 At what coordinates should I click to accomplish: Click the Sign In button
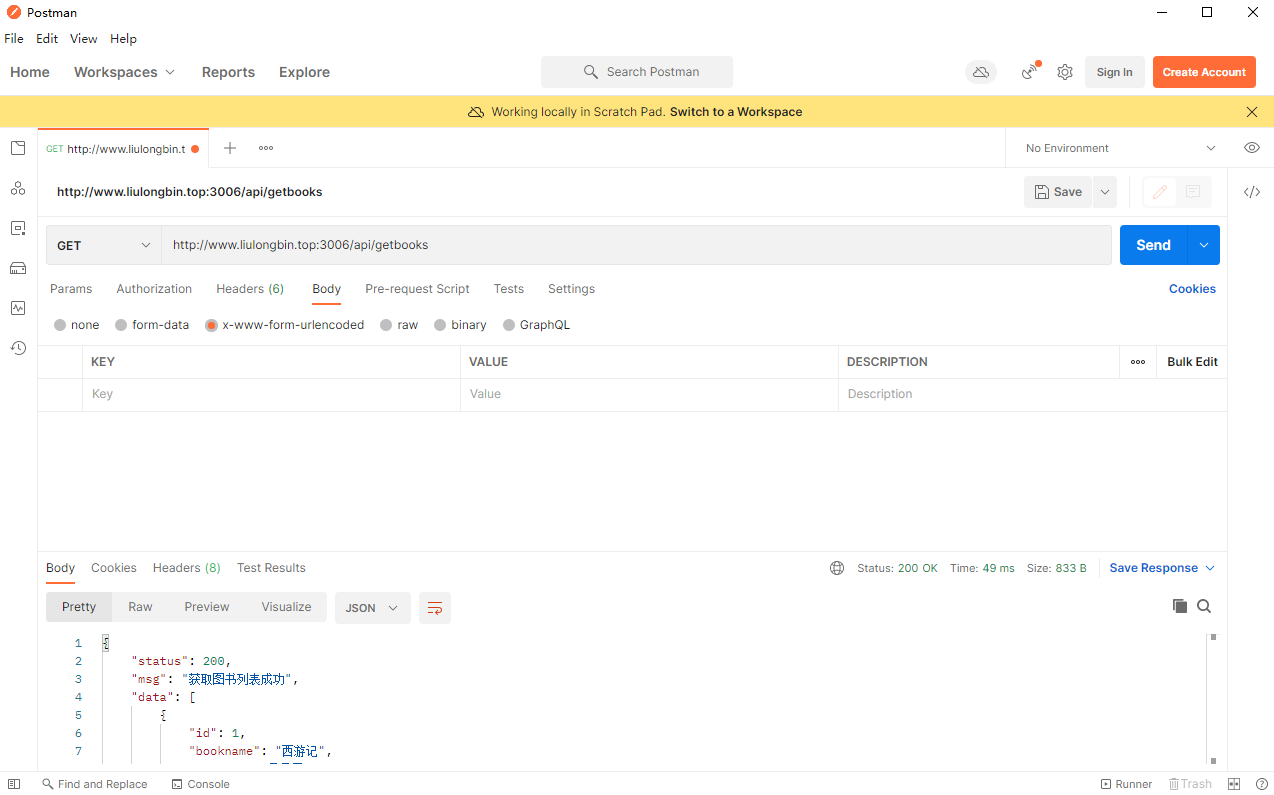pos(1114,72)
